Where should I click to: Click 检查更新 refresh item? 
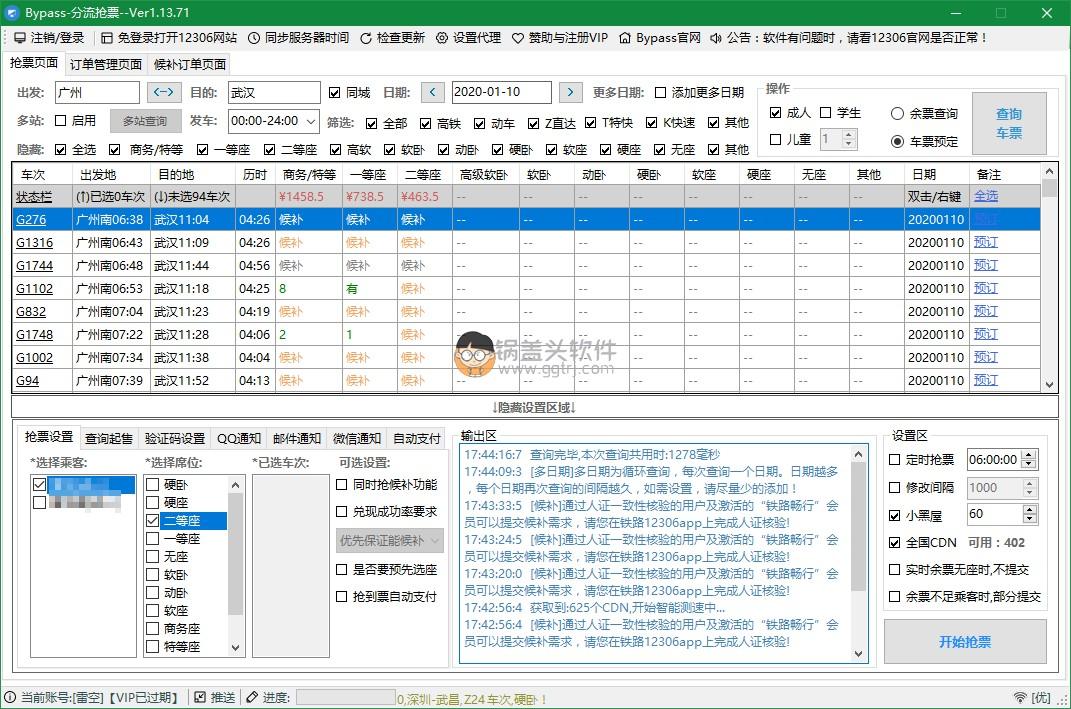392,38
